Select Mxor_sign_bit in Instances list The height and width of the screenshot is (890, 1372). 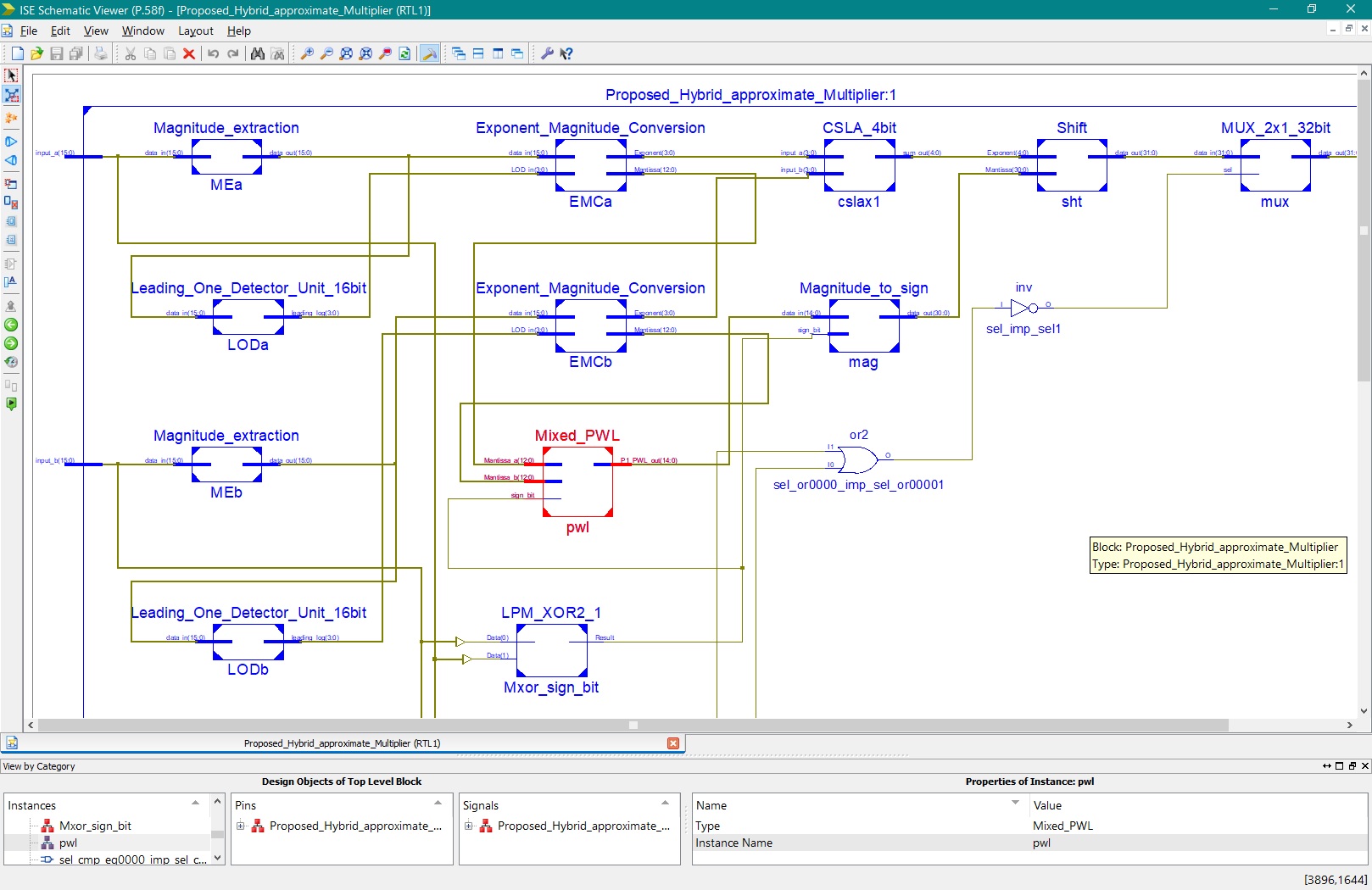pyautogui.click(x=95, y=826)
